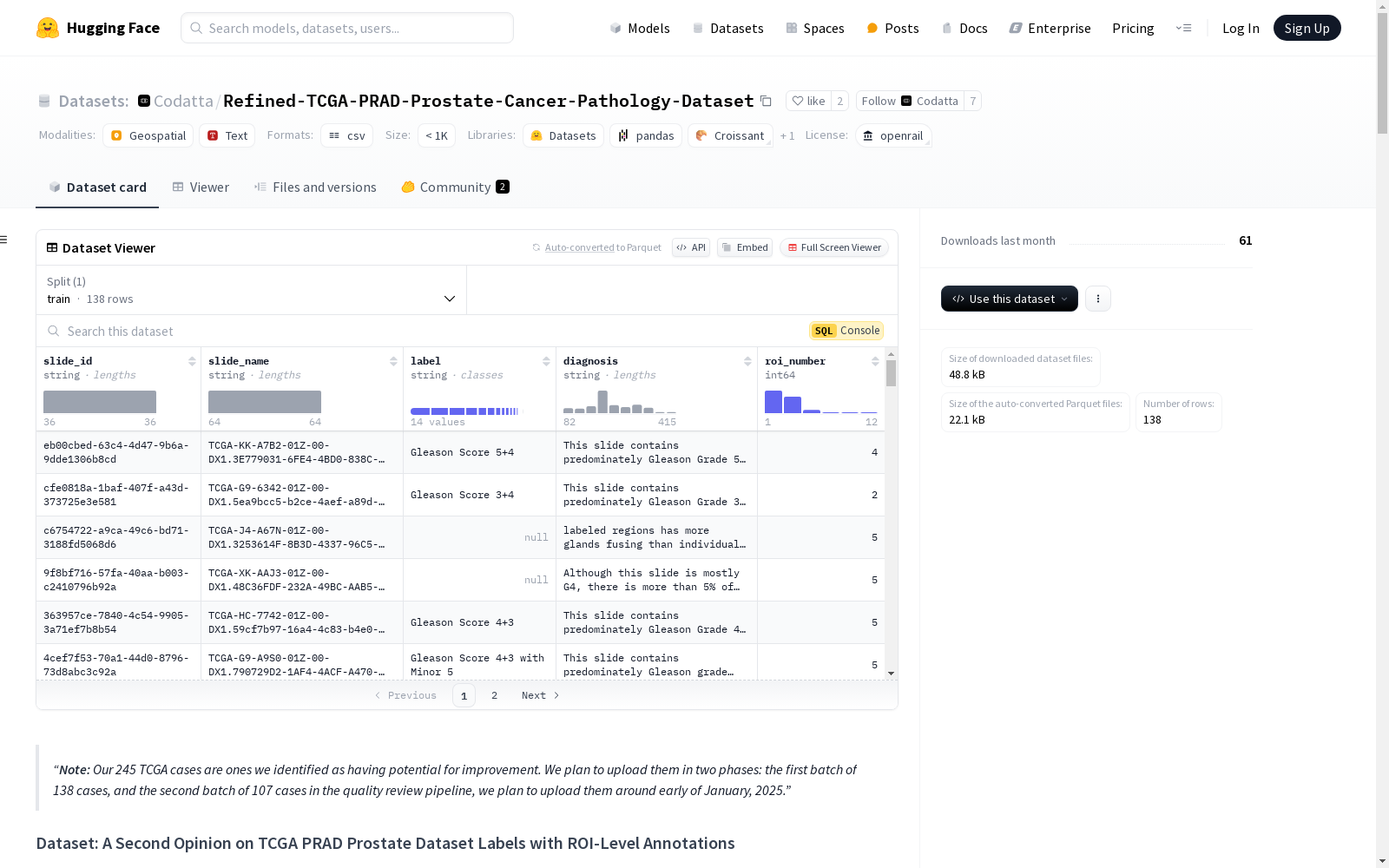The image size is (1389, 868).
Task: Click the pandas library tag
Action: point(646,135)
